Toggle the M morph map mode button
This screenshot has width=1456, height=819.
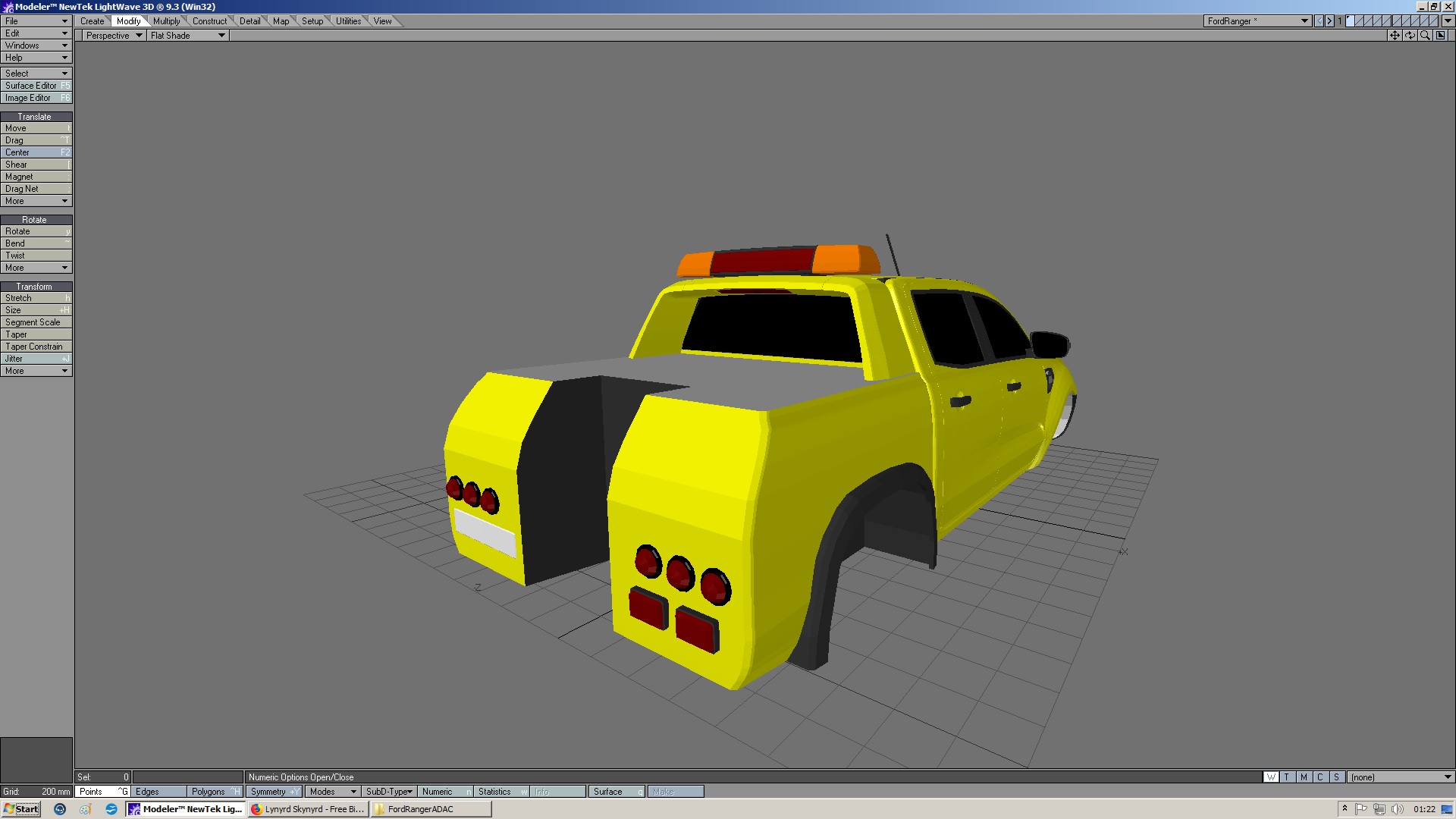pyautogui.click(x=1304, y=777)
